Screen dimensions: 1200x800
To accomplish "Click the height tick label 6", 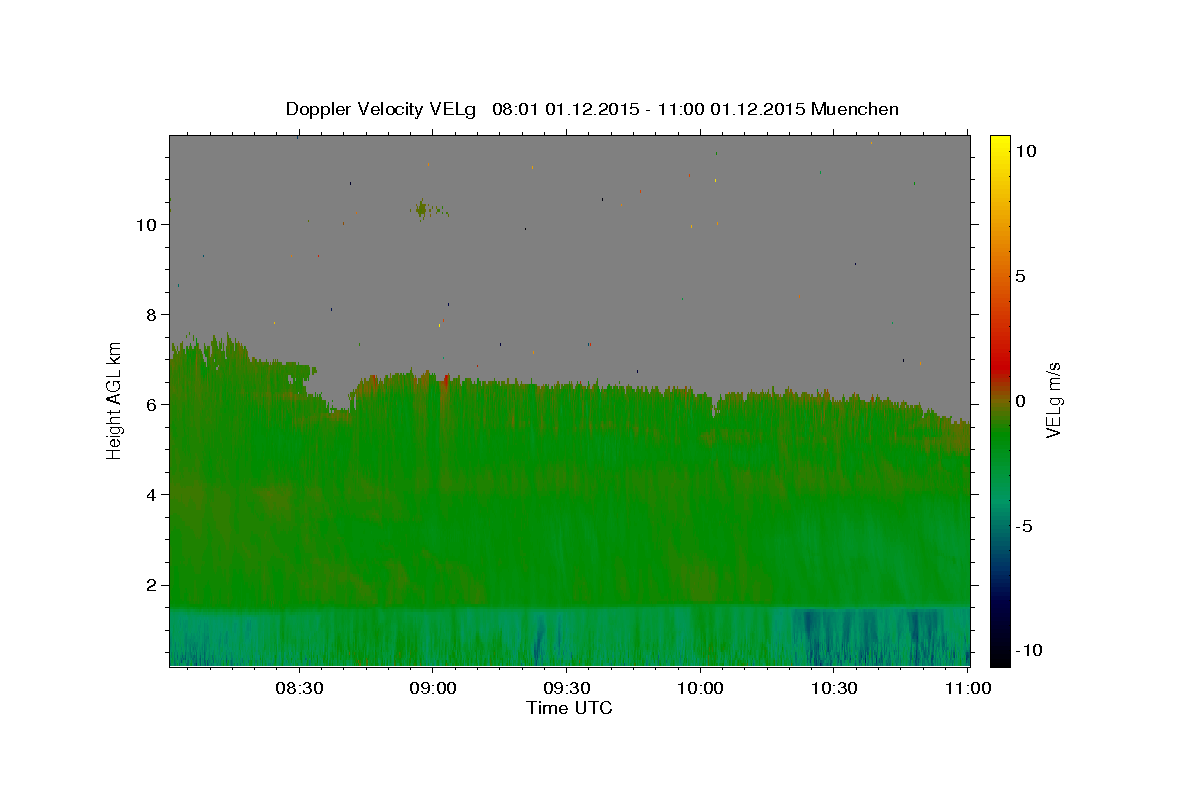I will [x=152, y=405].
